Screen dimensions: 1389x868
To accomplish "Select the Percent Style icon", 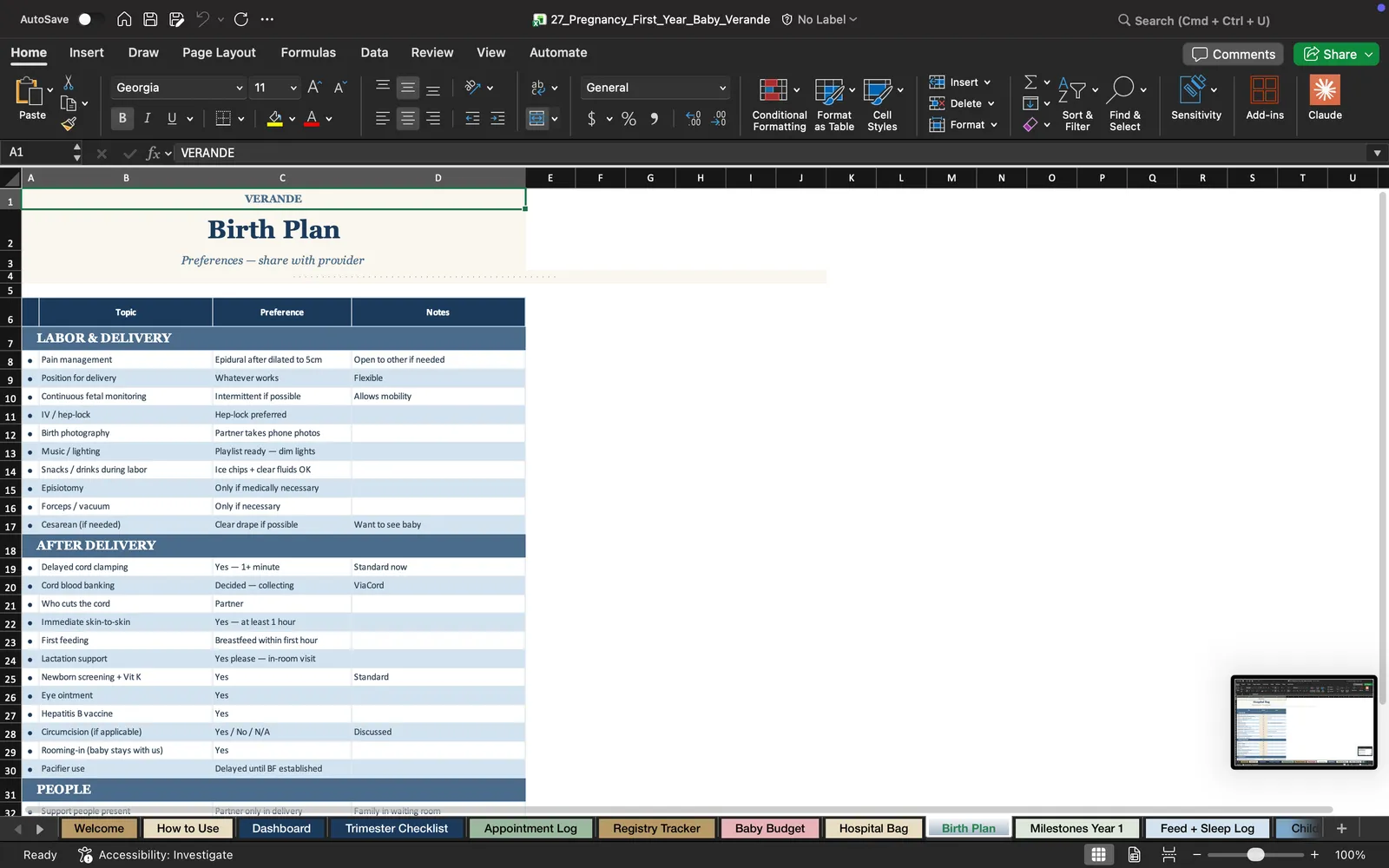I will point(629,119).
